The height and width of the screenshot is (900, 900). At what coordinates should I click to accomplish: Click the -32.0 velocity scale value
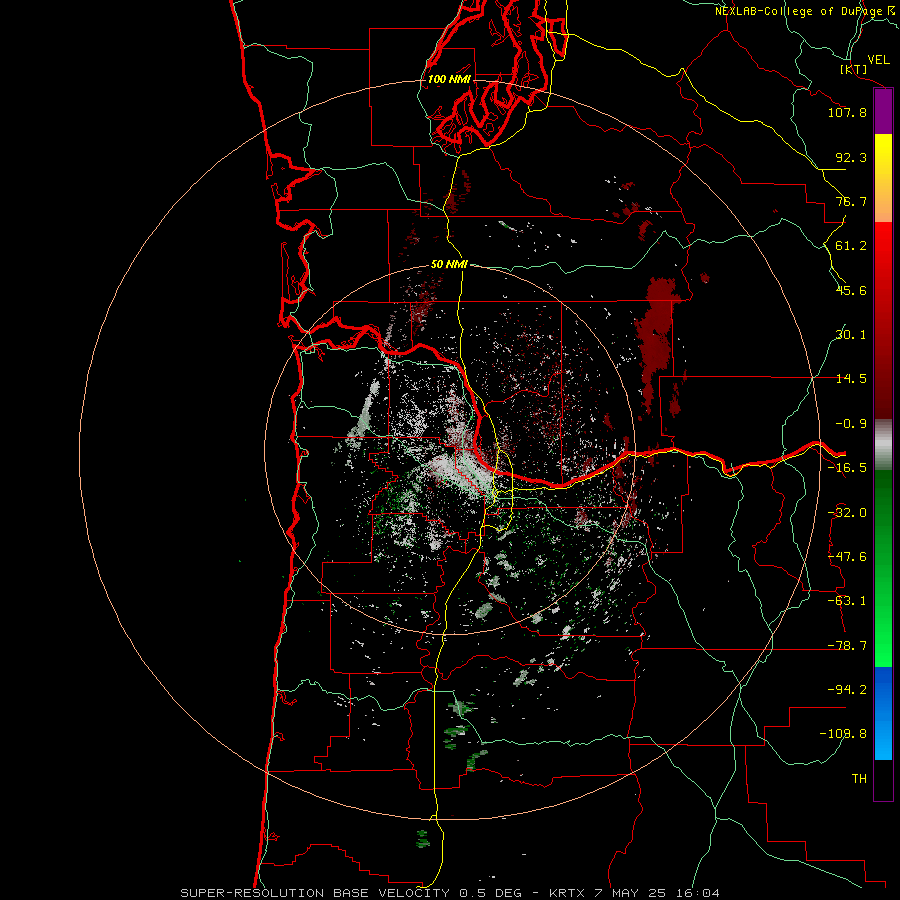(x=847, y=513)
